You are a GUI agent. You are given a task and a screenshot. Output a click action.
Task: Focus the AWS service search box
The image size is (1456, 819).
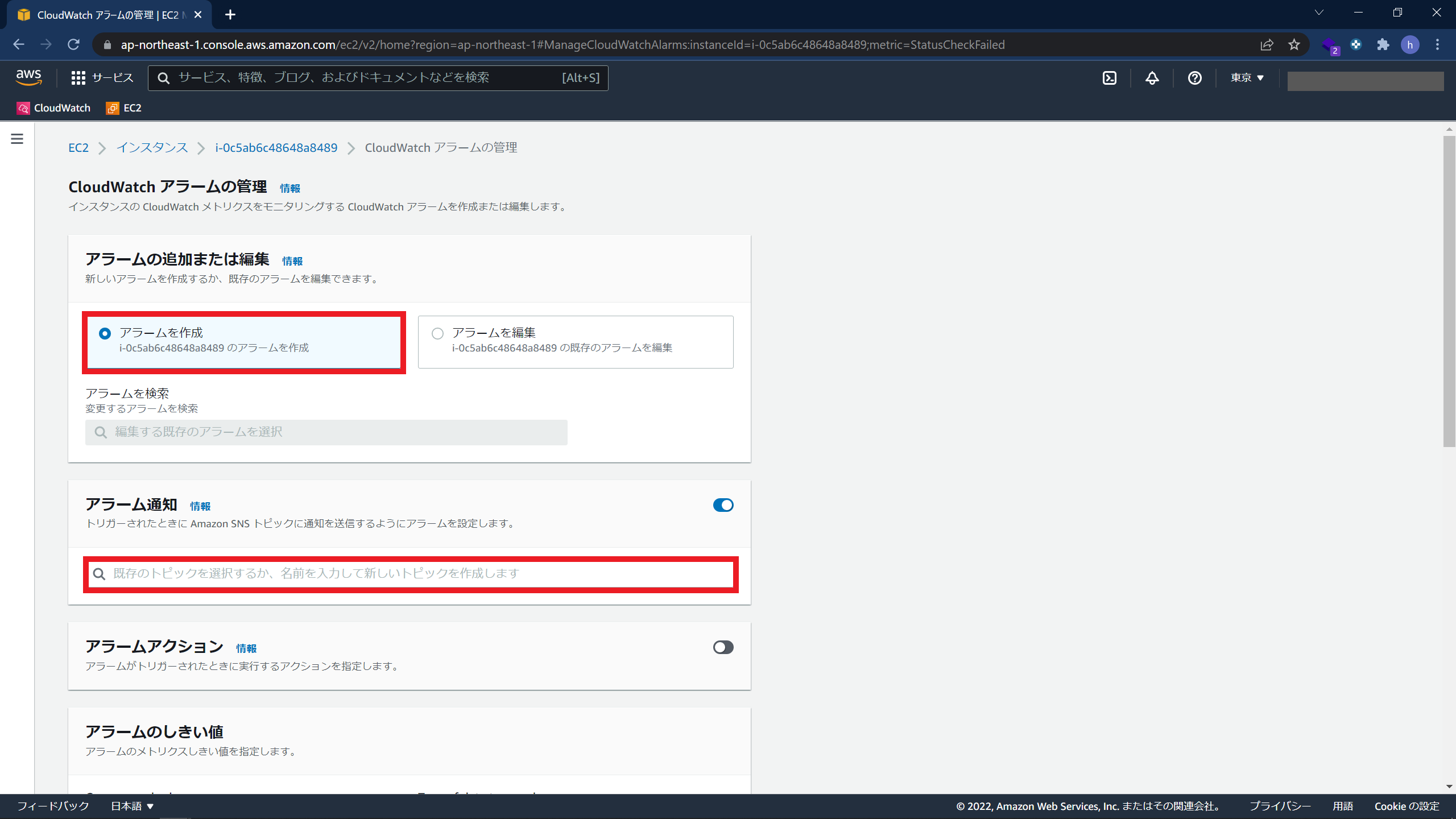click(378, 78)
